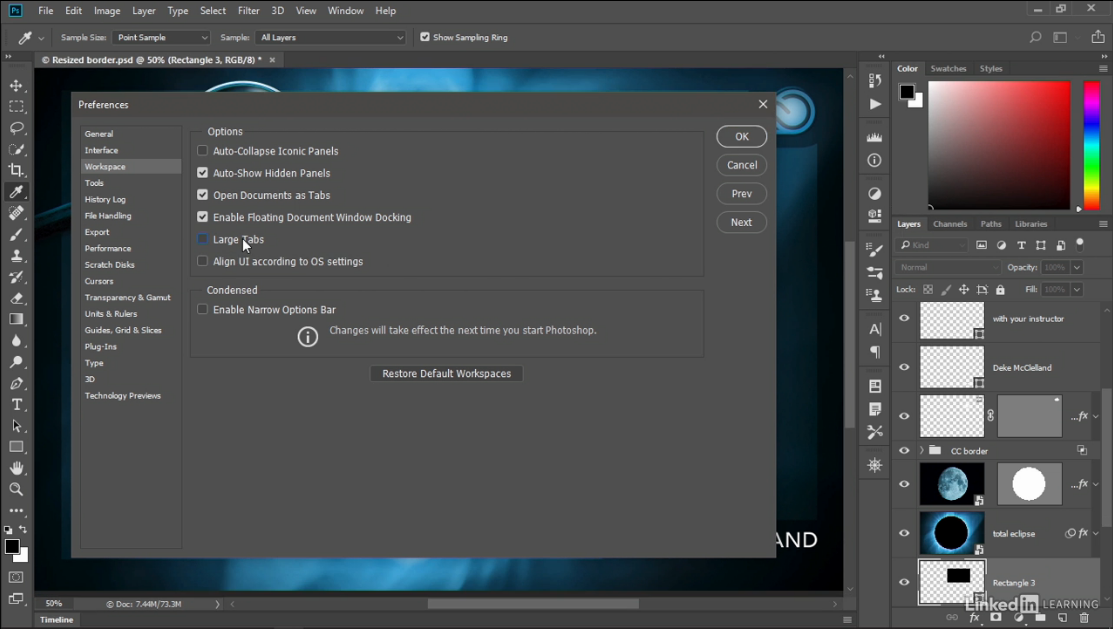Open the Filter menu

point(248,11)
